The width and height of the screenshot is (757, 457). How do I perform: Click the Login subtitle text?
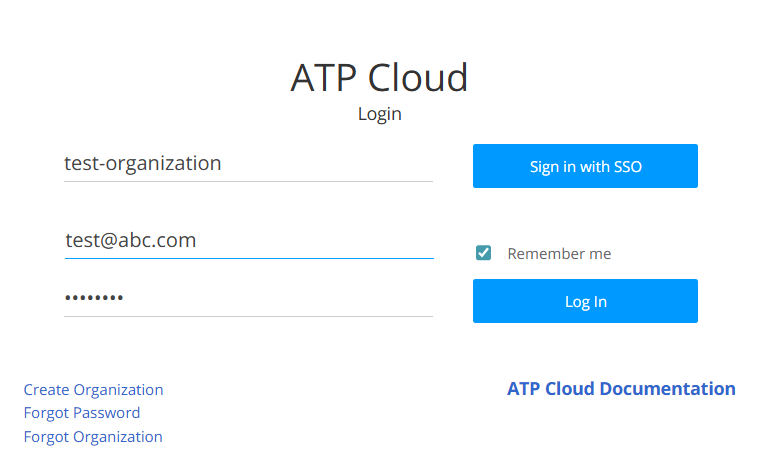tap(379, 114)
